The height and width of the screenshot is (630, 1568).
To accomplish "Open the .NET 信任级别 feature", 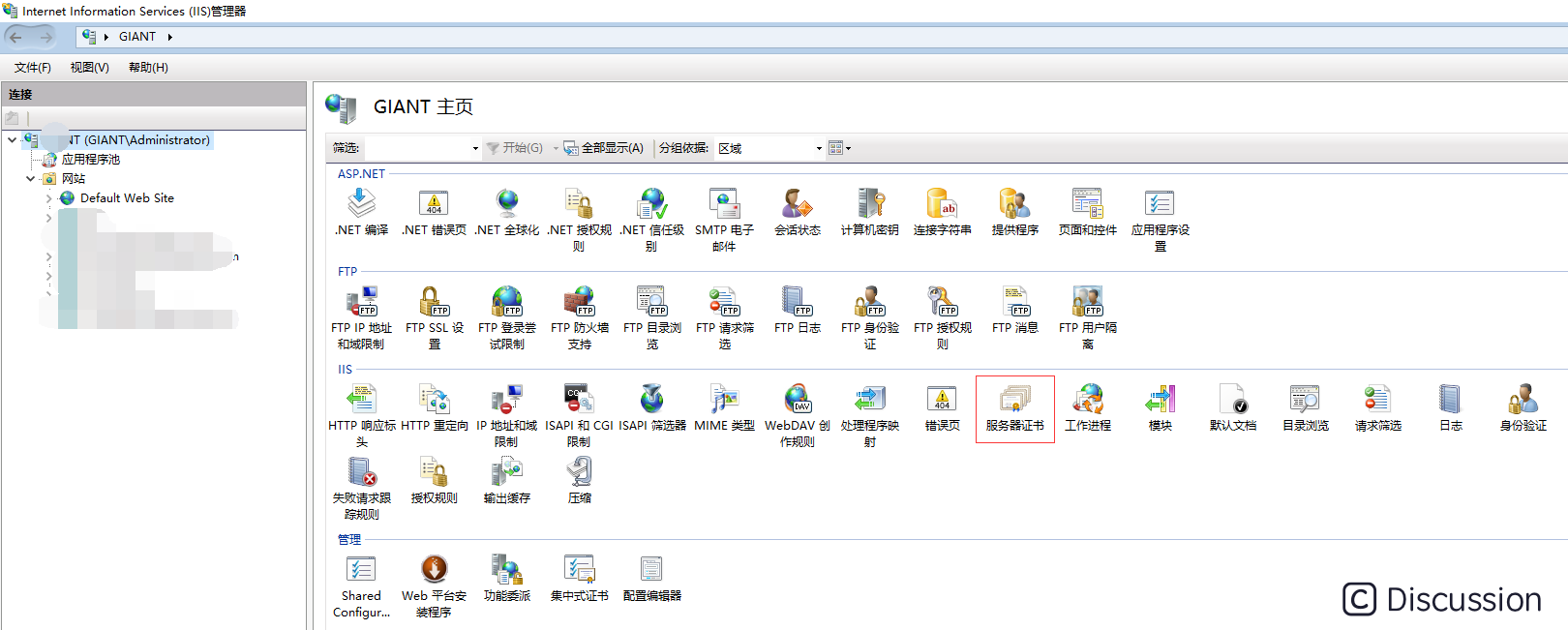I will click(x=651, y=220).
